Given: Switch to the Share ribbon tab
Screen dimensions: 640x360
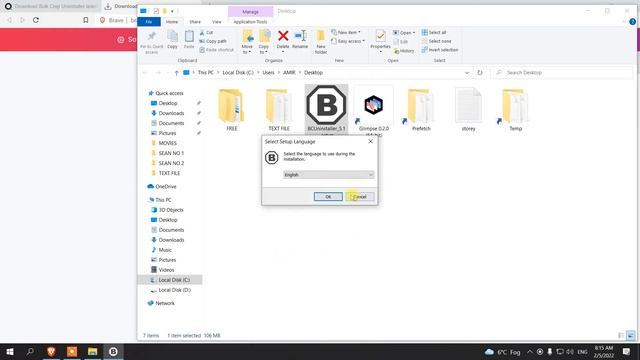Looking at the screenshot, I should (195, 22).
